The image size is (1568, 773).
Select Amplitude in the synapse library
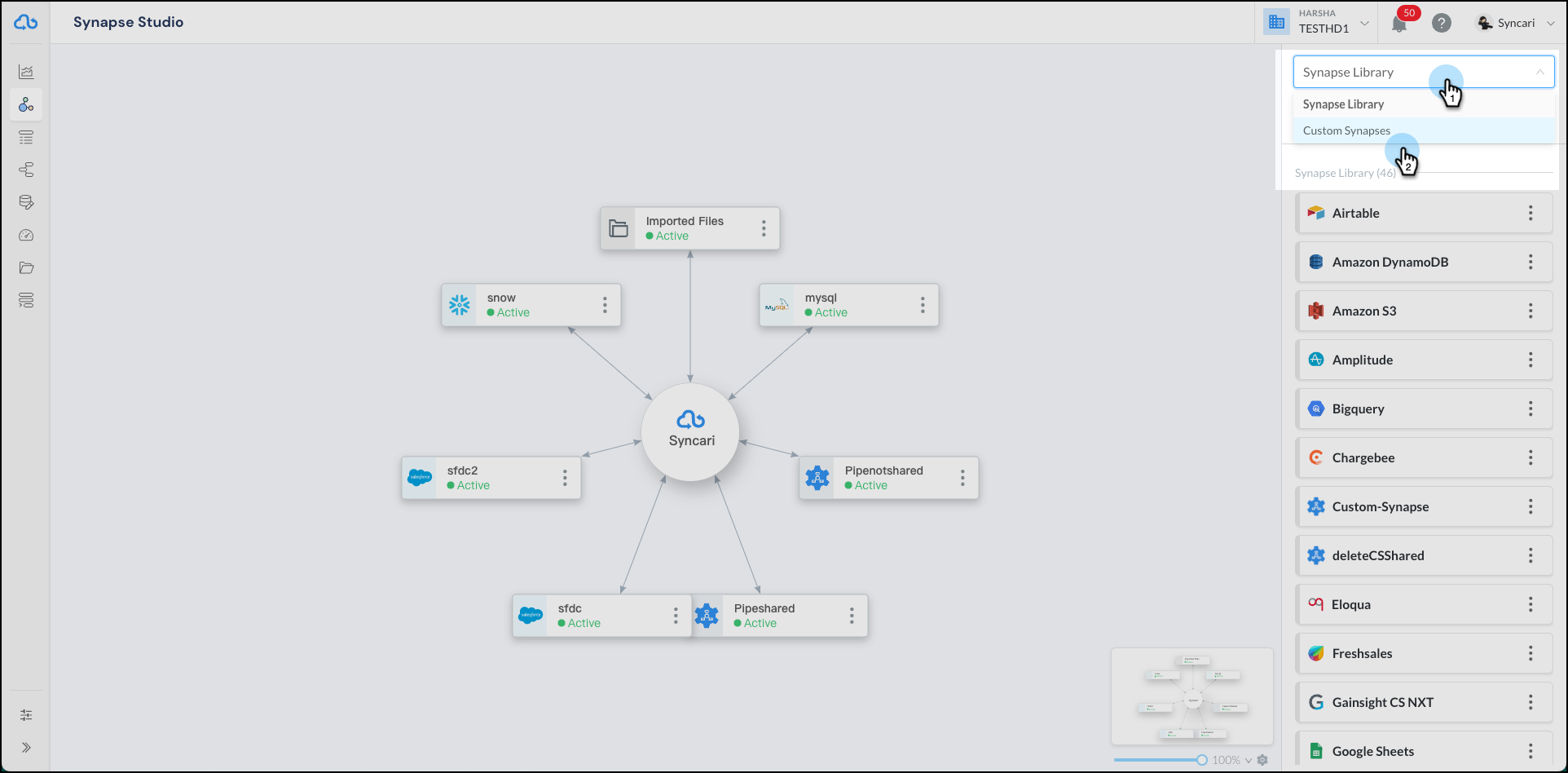1425,360
